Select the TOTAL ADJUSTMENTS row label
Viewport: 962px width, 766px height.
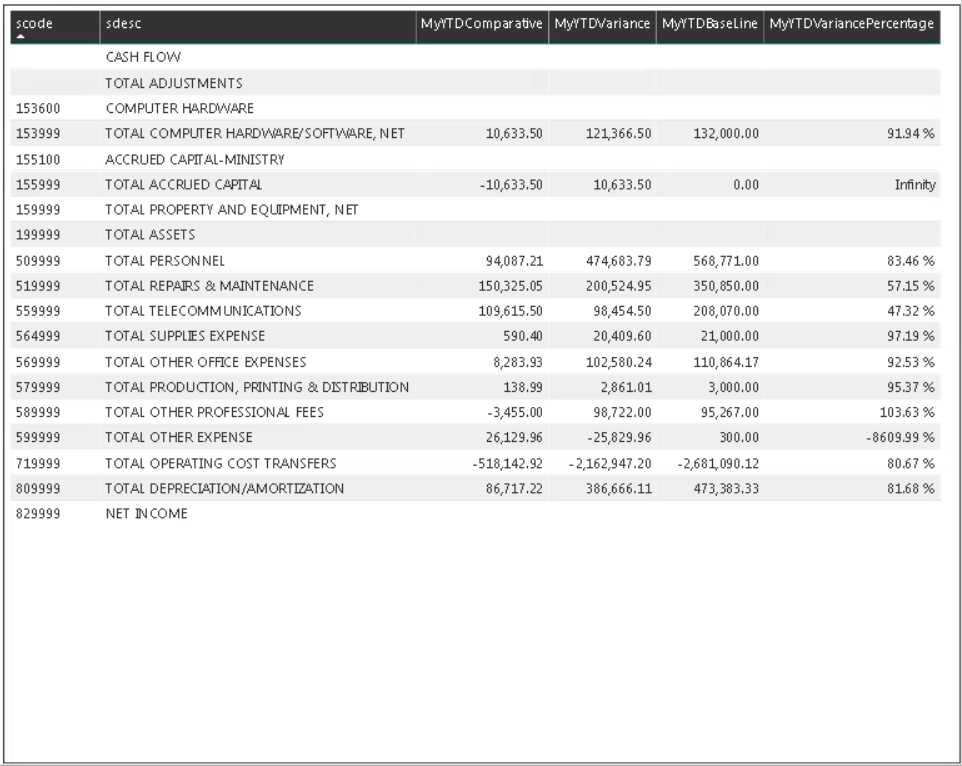[x=174, y=83]
